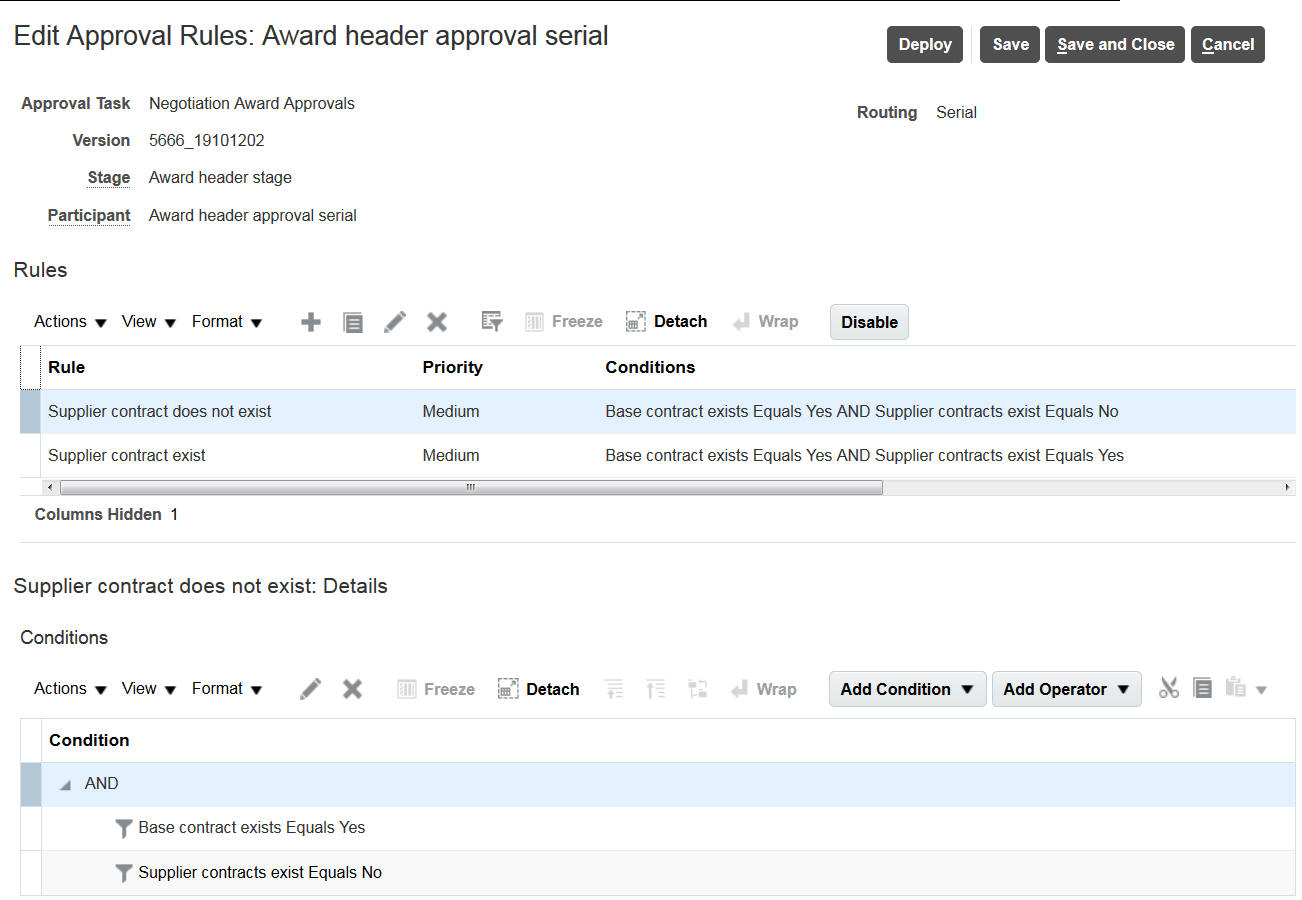Deploy the approval rules
Image resolution: width=1302 pixels, height=900 pixels.
pyautogui.click(x=923, y=44)
